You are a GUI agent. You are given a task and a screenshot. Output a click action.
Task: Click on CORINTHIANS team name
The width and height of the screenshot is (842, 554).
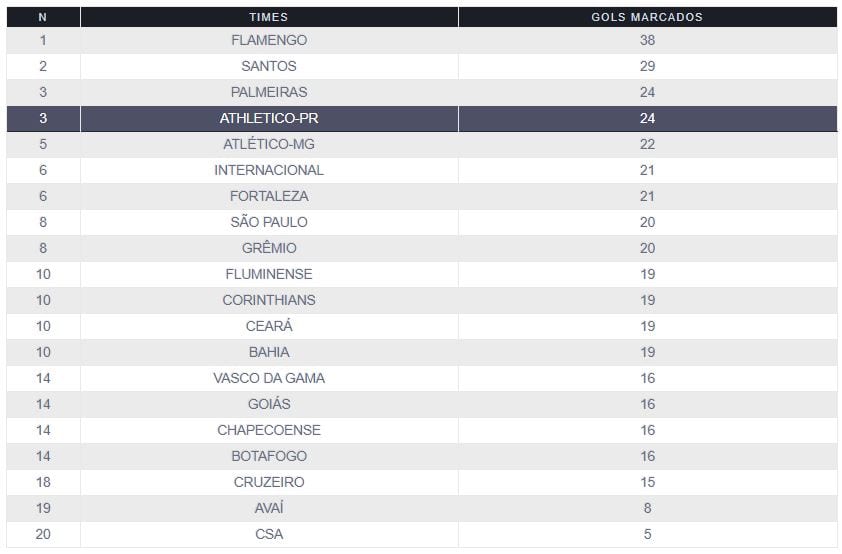(x=268, y=301)
